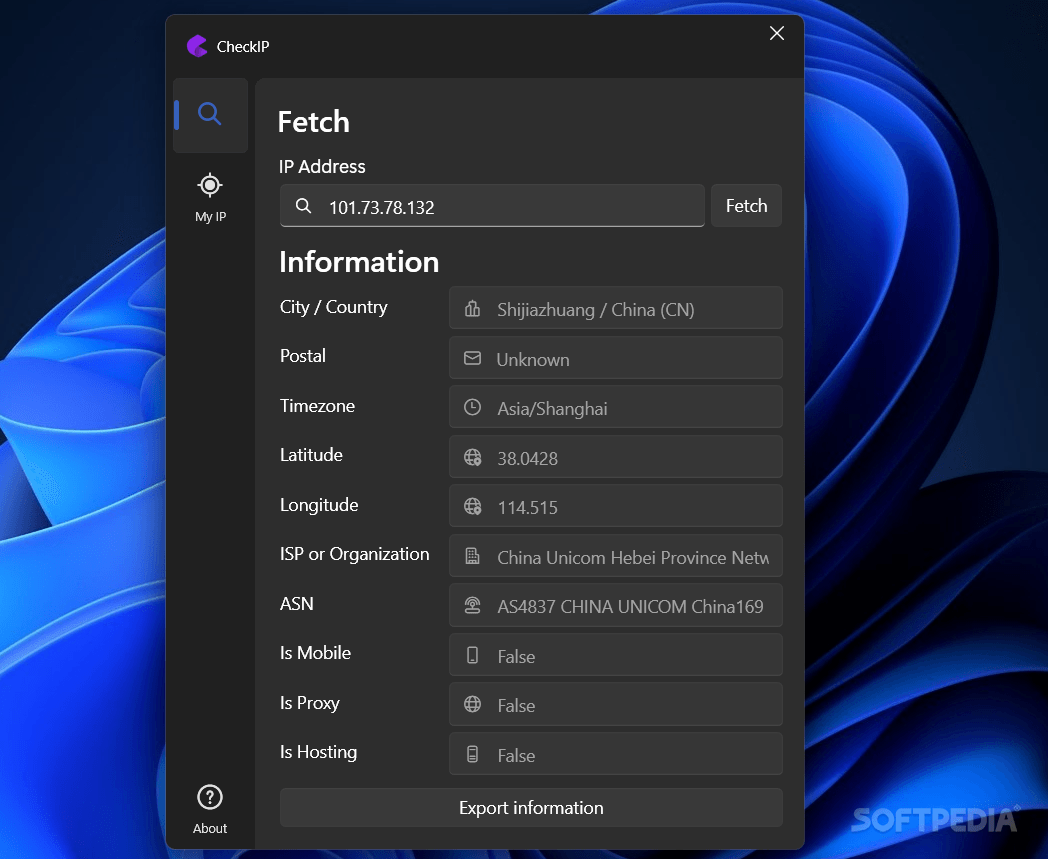Click the building icon in ISP field
The image size is (1048, 859).
[x=473, y=556]
